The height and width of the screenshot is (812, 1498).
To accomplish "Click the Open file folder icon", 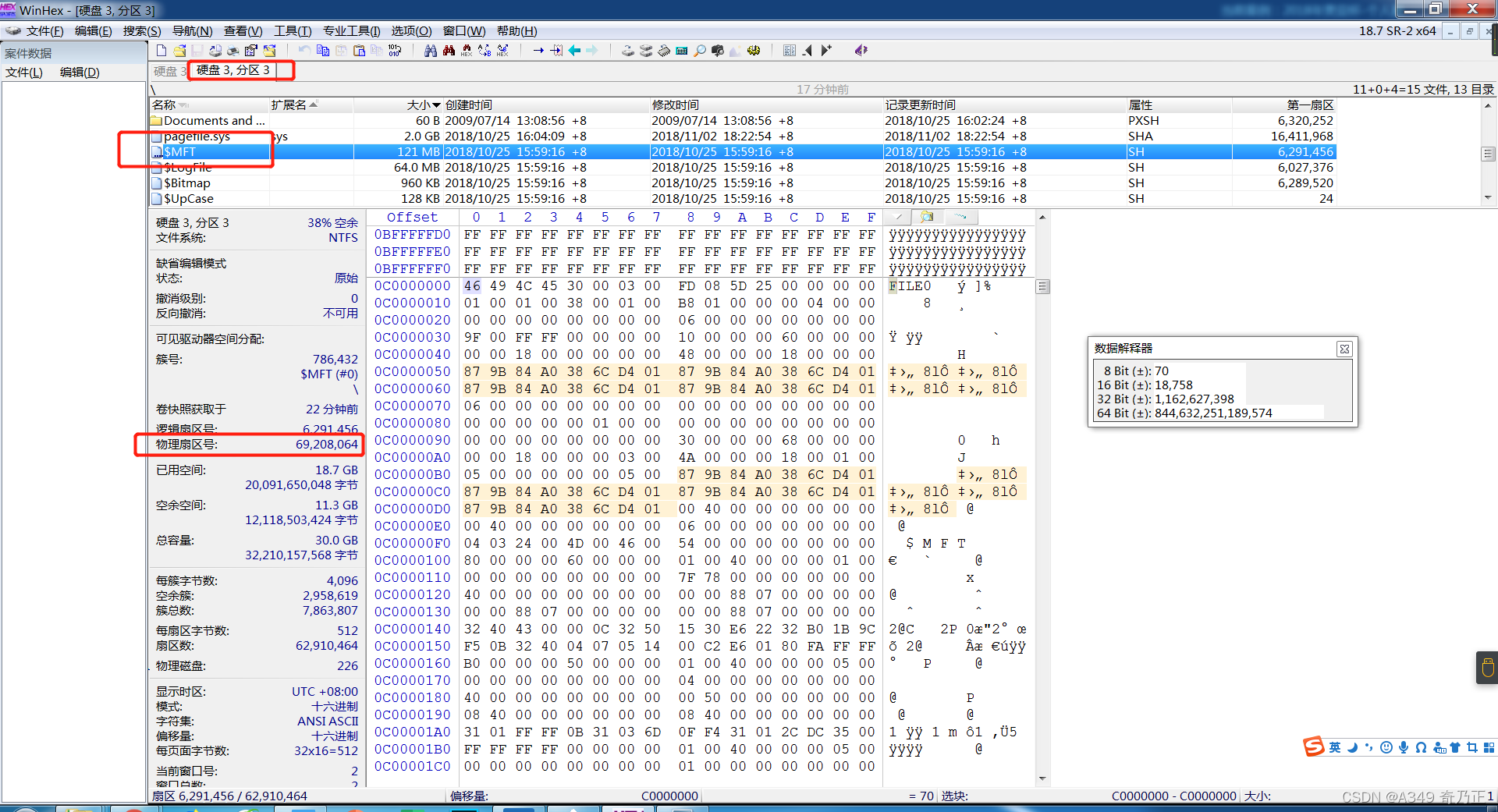I will [x=179, y=51].
